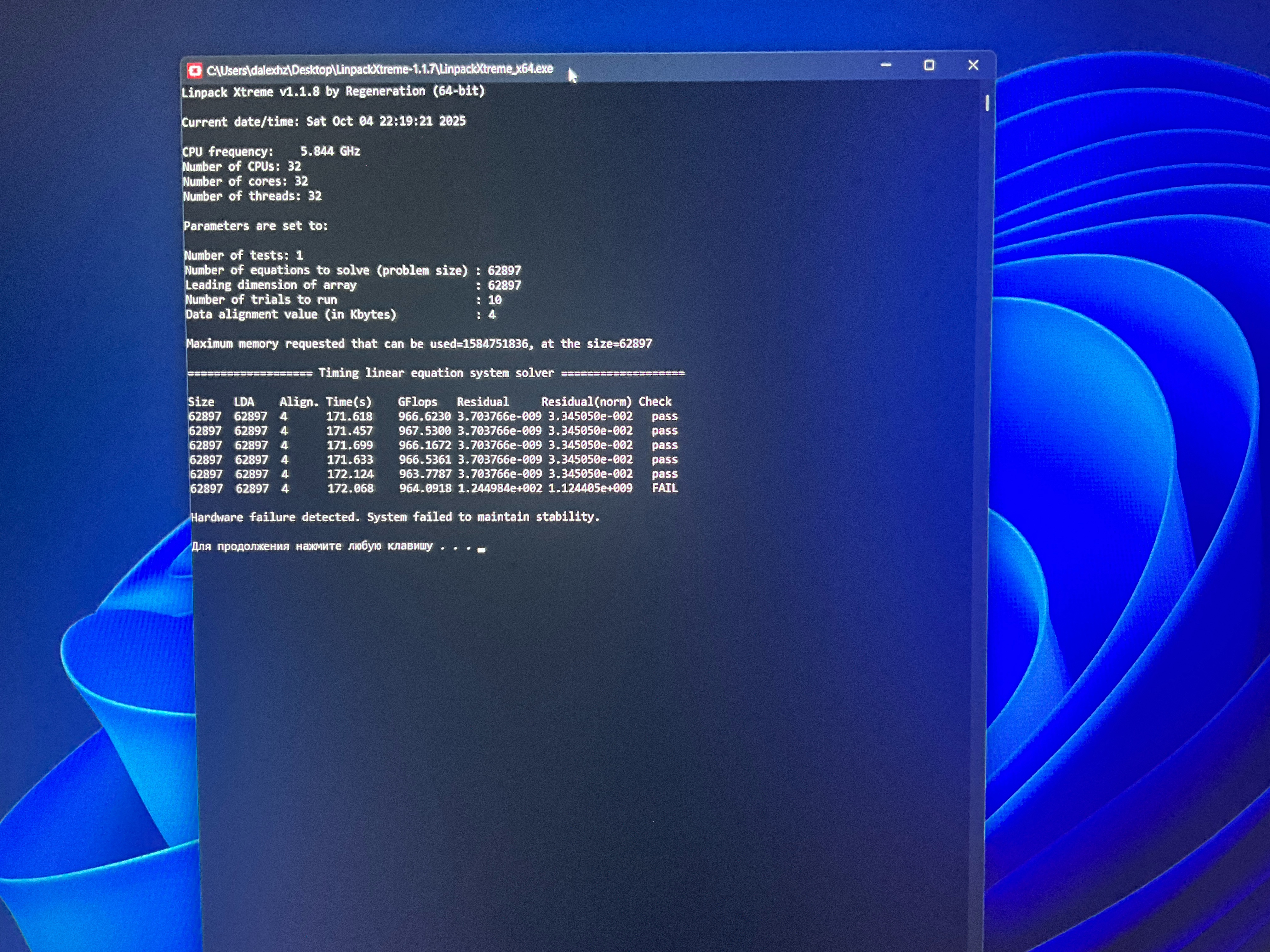The height and width of the screenshot is (952, 1270).
Task: Click the 172.124 time value
Action: [x=350, y=474]
